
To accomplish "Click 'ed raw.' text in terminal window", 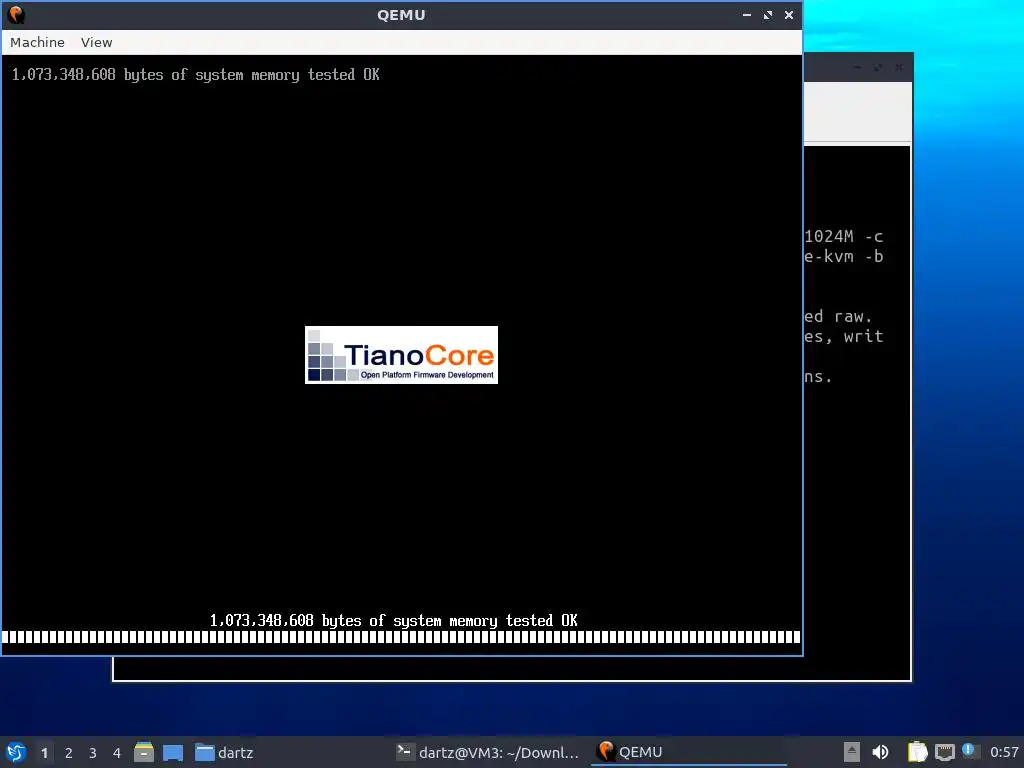I will pyautogui.click(x=838, y=317).
